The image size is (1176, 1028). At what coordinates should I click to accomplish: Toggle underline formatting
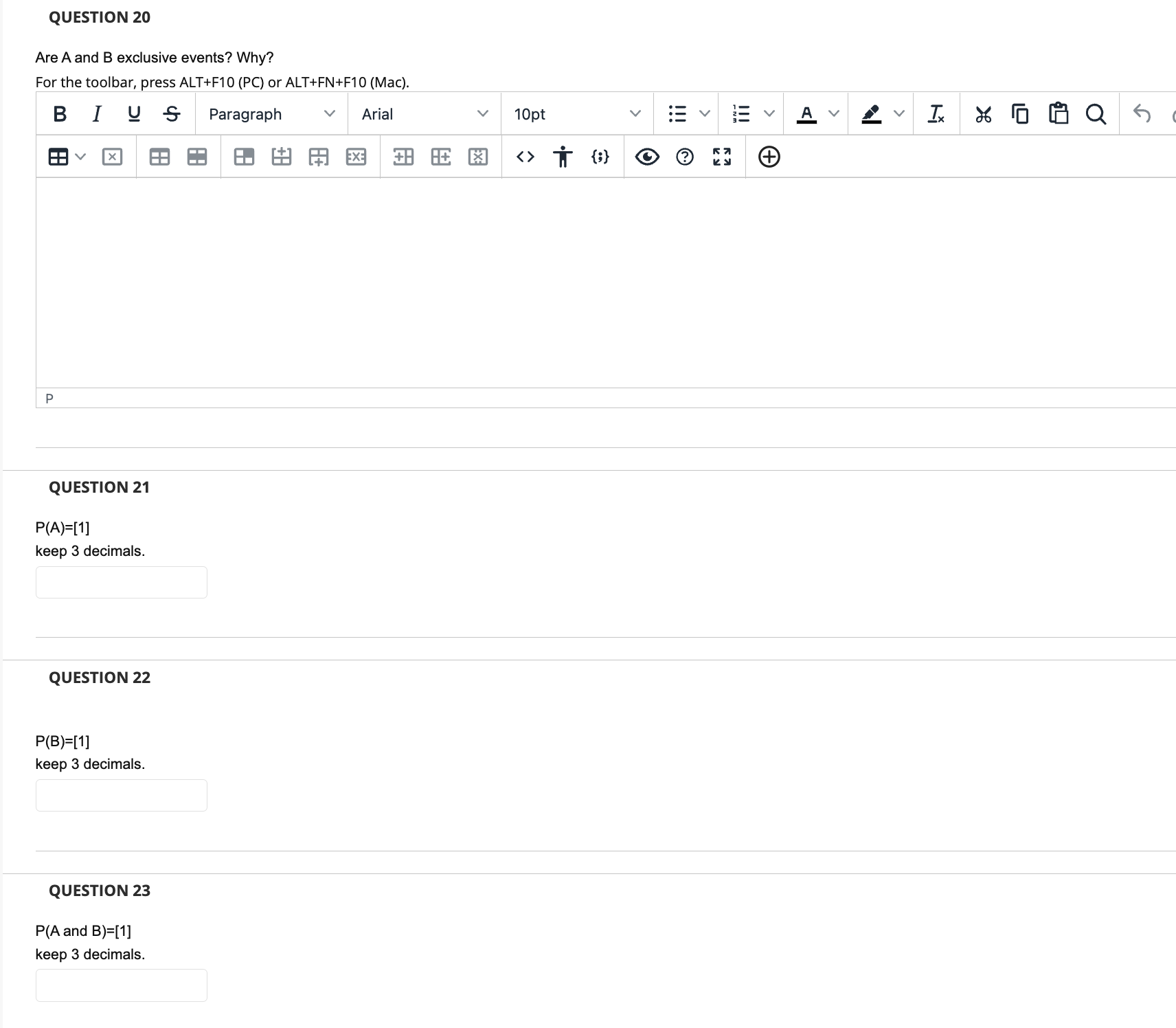tap(133, 114)
